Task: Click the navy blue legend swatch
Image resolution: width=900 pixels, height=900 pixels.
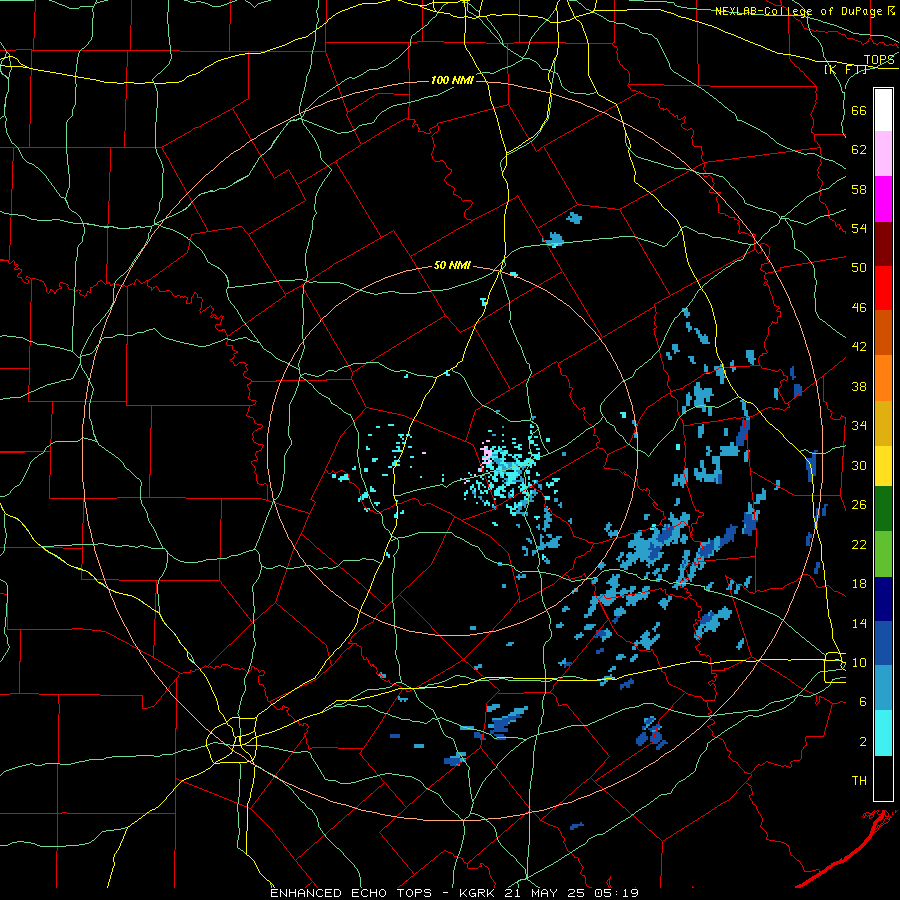Action: click(x=883, y=599)
